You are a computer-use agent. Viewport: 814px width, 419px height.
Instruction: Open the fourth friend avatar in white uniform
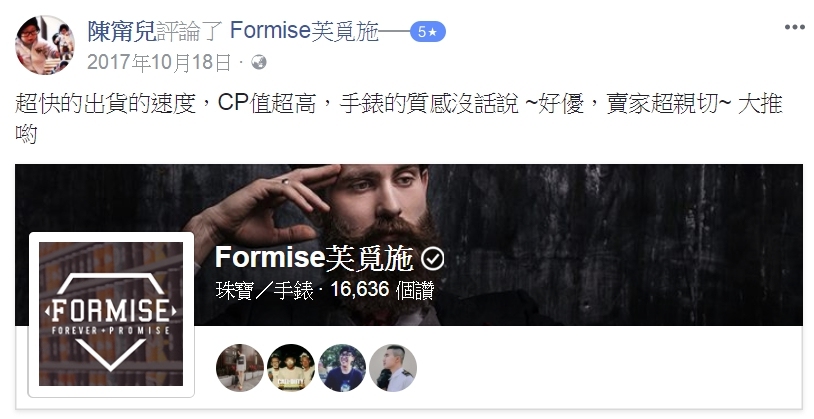[x=393, y=368]
